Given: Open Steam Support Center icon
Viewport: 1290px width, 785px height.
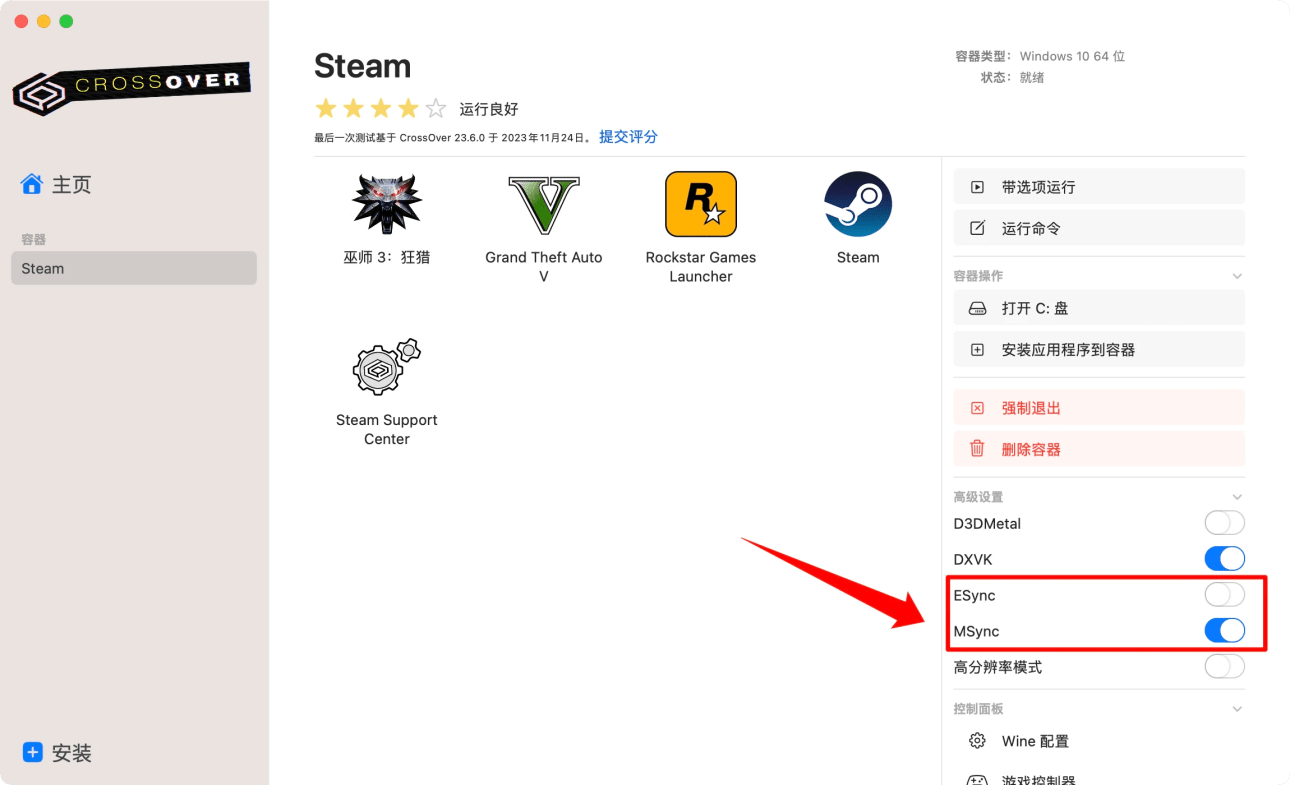Looking at the screenshot, I should point(386,367).
